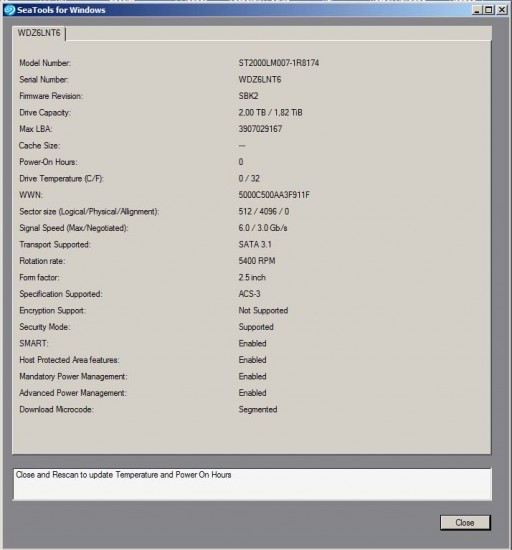Click the Model Number label
The image size is (512, 550).
tap(45, 63)
